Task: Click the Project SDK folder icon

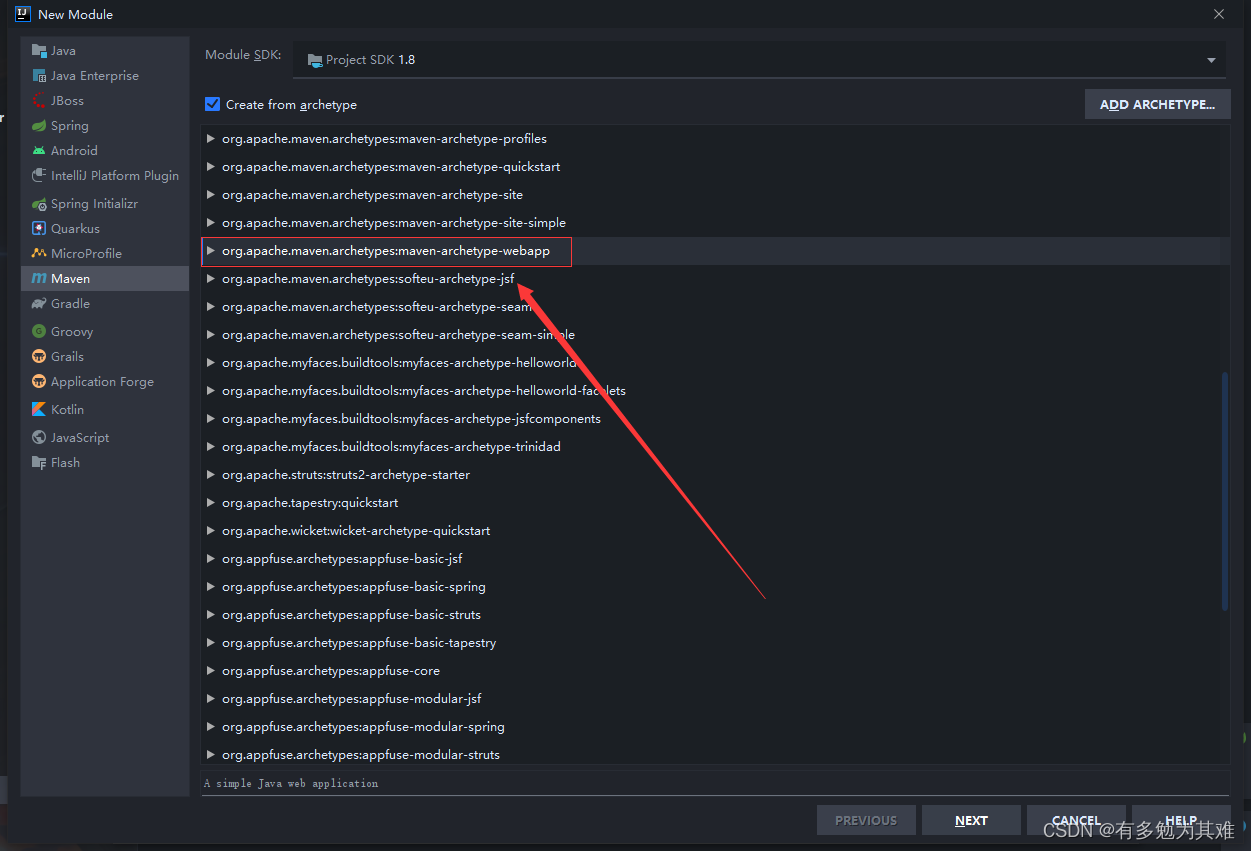Action: point(315,60)
